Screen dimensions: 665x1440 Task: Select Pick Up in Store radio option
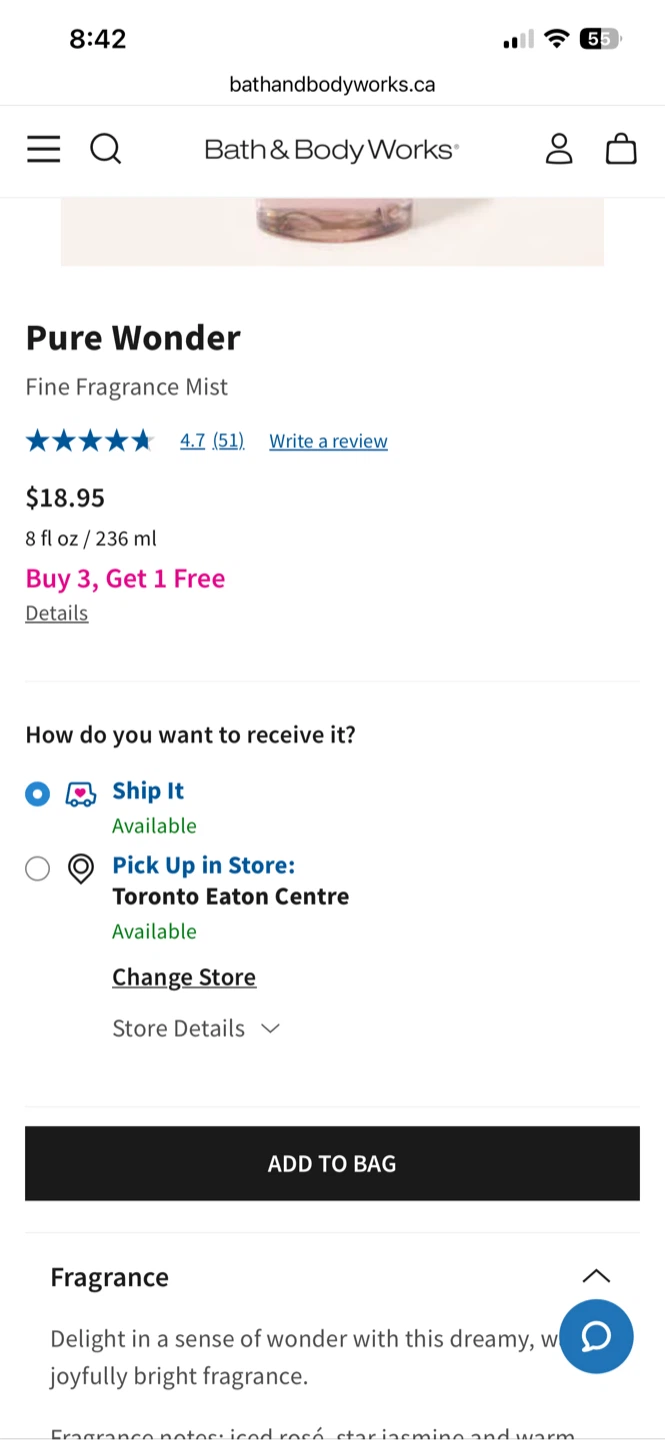pos(37,868)
